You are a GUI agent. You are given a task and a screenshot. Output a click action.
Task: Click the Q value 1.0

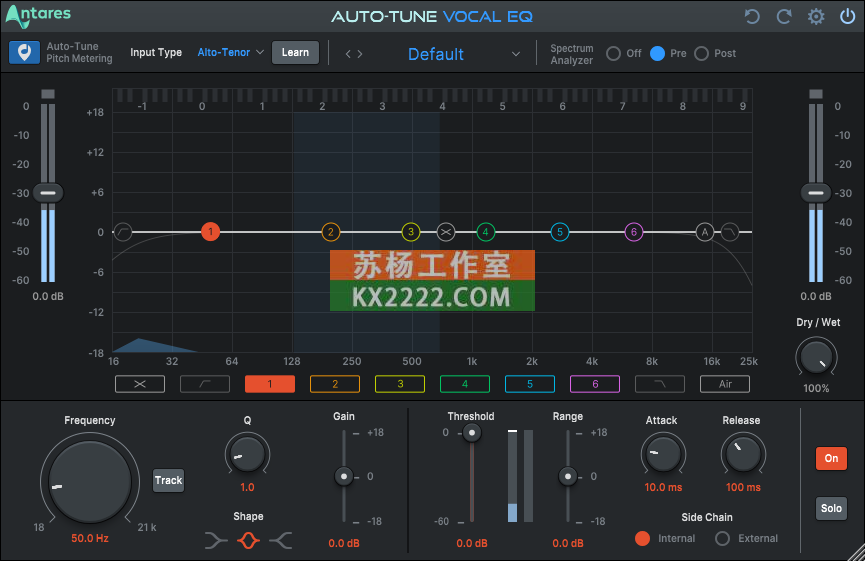coord(247,488)
